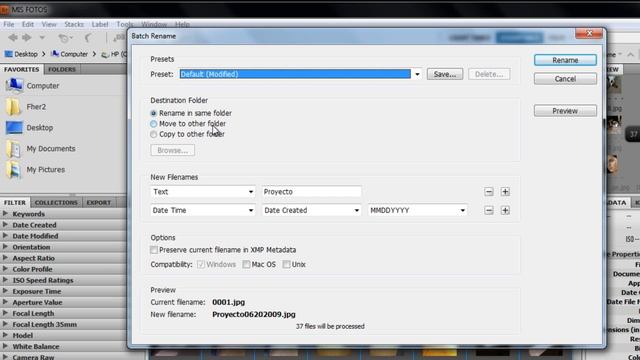Click the Preview button in the dialog
Viewport: 640px width, 360px height.
(565, 111)
